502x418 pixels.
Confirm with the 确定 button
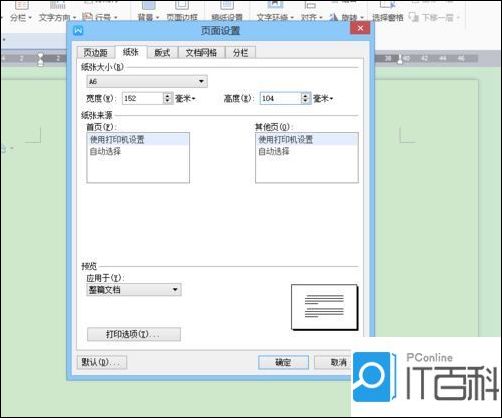(283, 362)
